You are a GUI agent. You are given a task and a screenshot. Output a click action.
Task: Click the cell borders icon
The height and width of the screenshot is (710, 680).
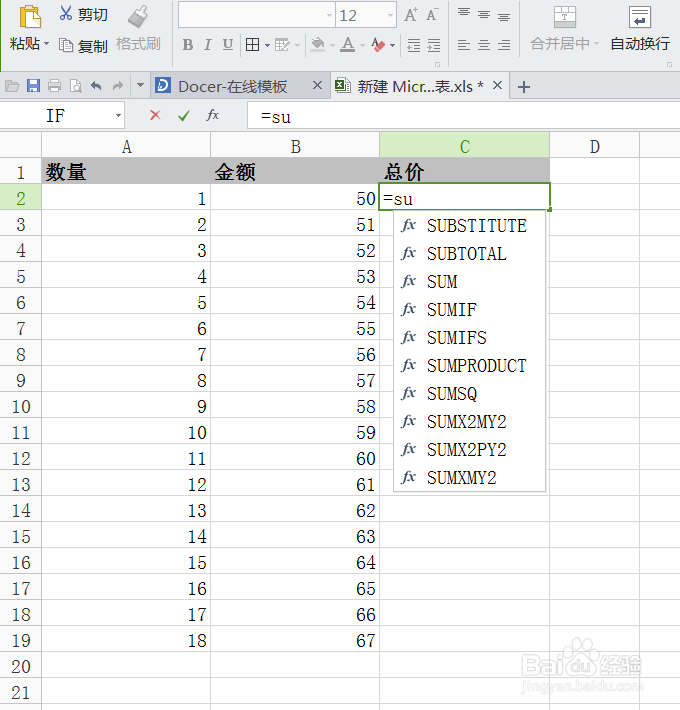point(252,45)
